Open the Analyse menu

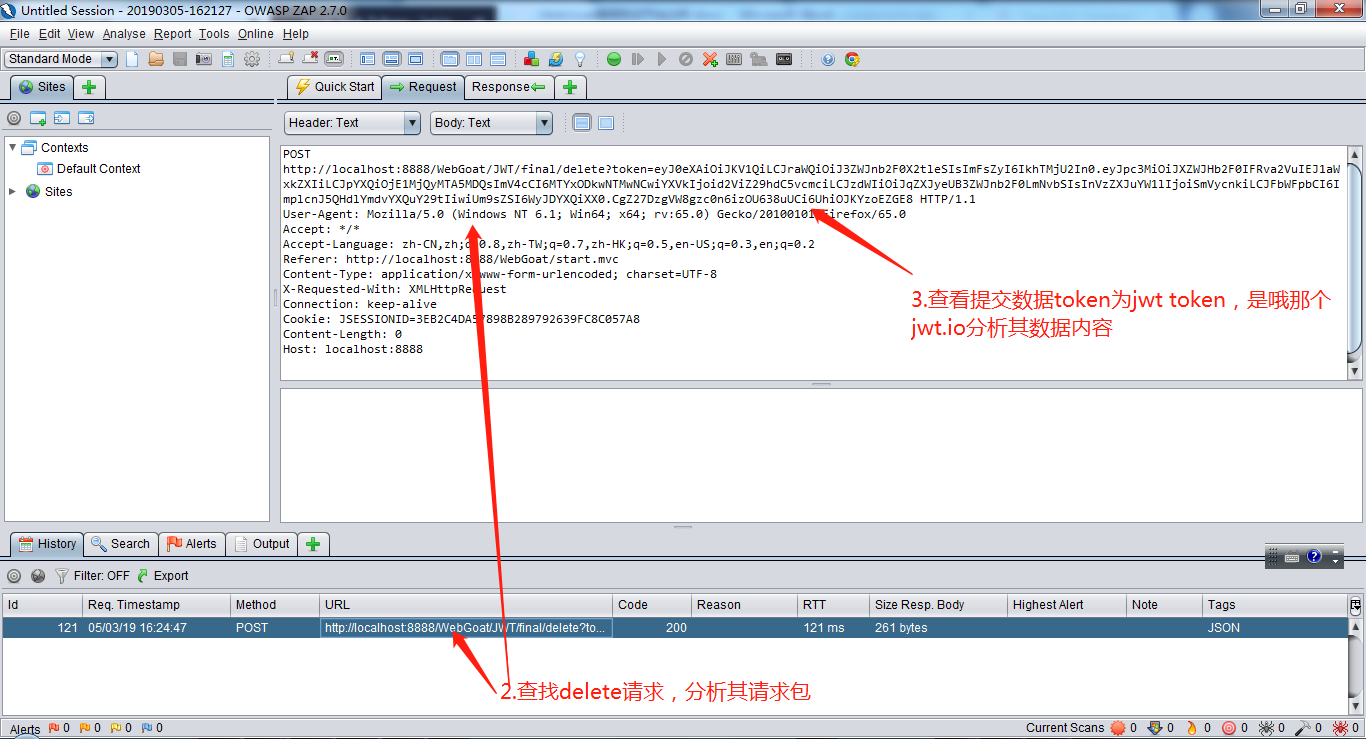(x=124, y=34)
